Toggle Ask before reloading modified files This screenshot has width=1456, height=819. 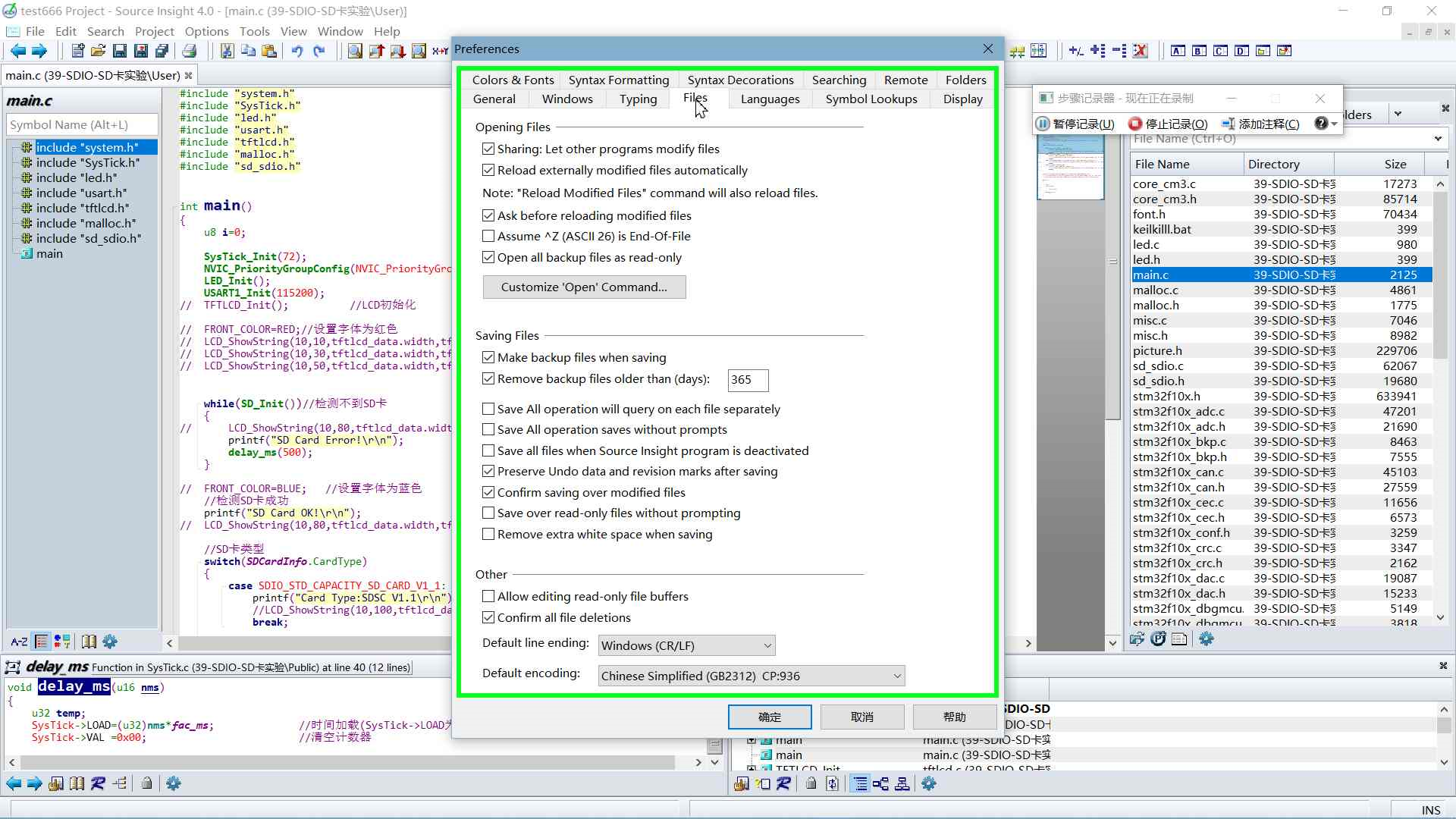(x=488, y=216)
